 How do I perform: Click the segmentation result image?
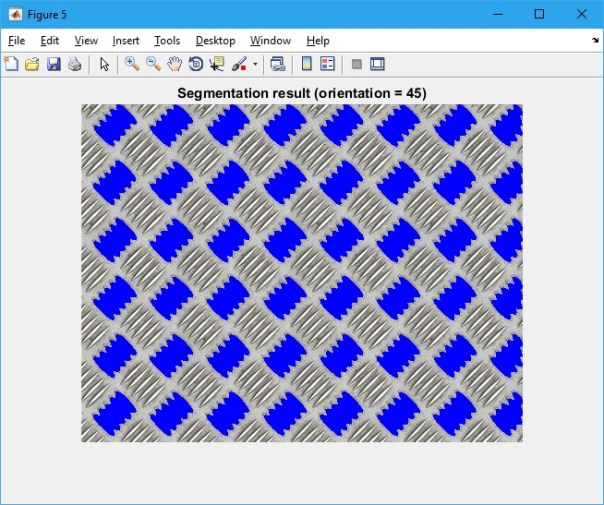[301, 273]
